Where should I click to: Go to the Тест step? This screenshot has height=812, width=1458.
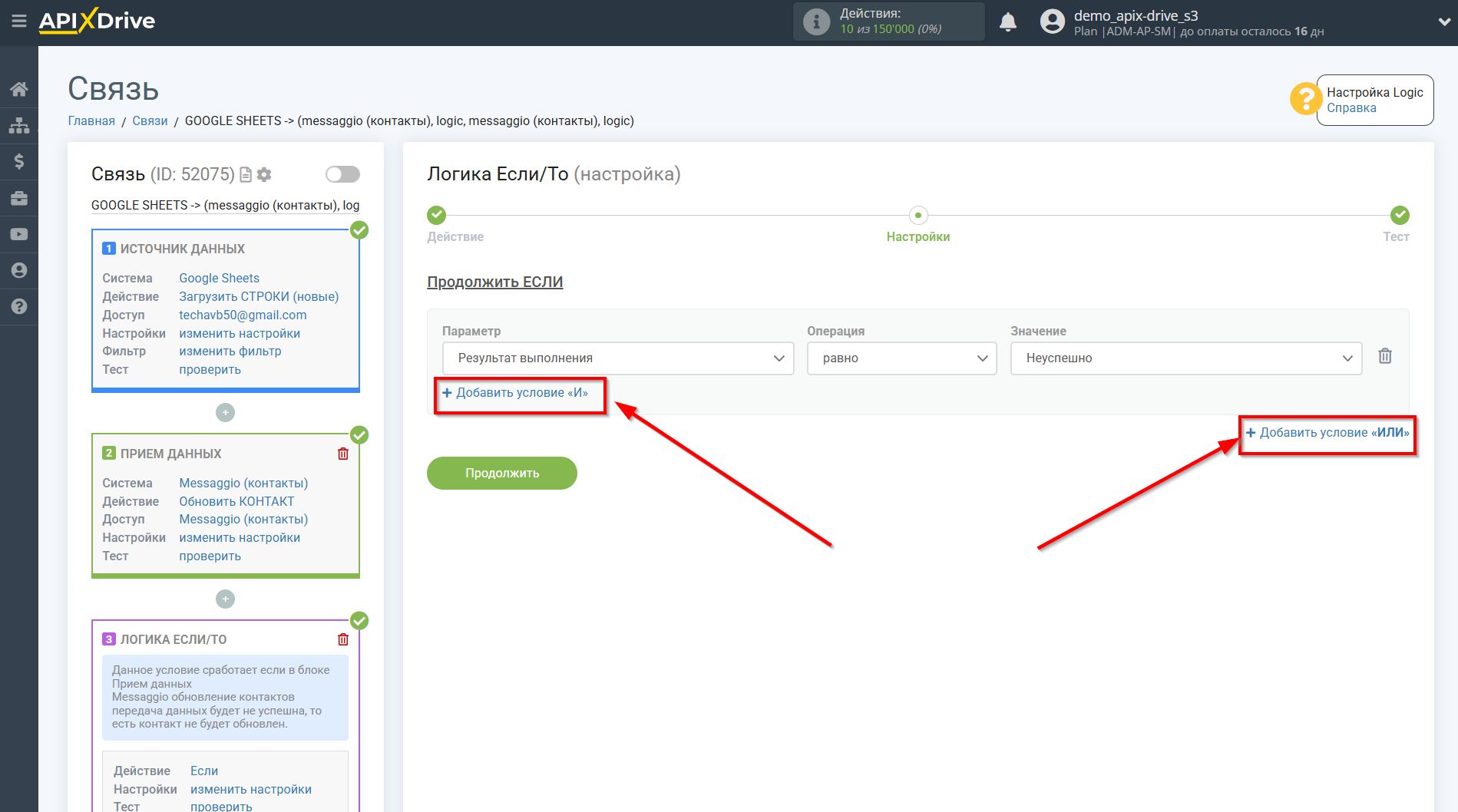(x=1399, y=216)
